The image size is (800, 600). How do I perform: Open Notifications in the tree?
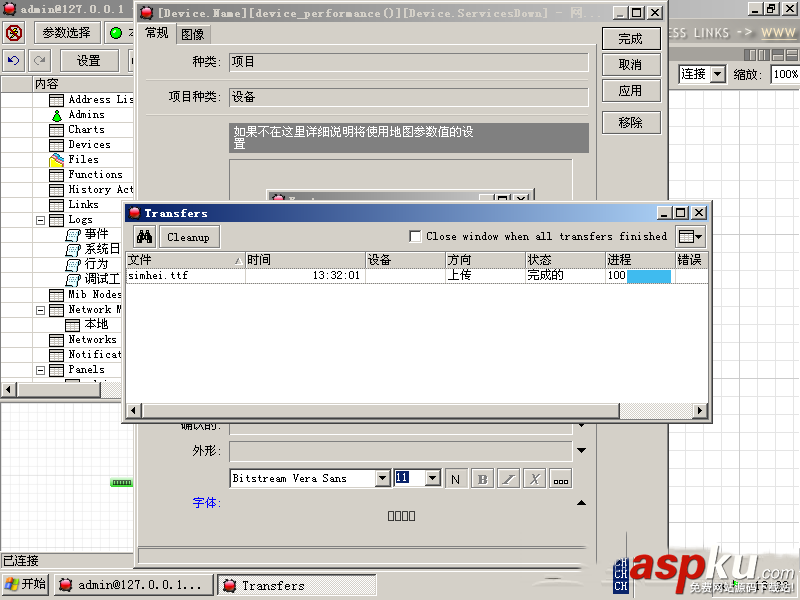(x=86, y=355)
